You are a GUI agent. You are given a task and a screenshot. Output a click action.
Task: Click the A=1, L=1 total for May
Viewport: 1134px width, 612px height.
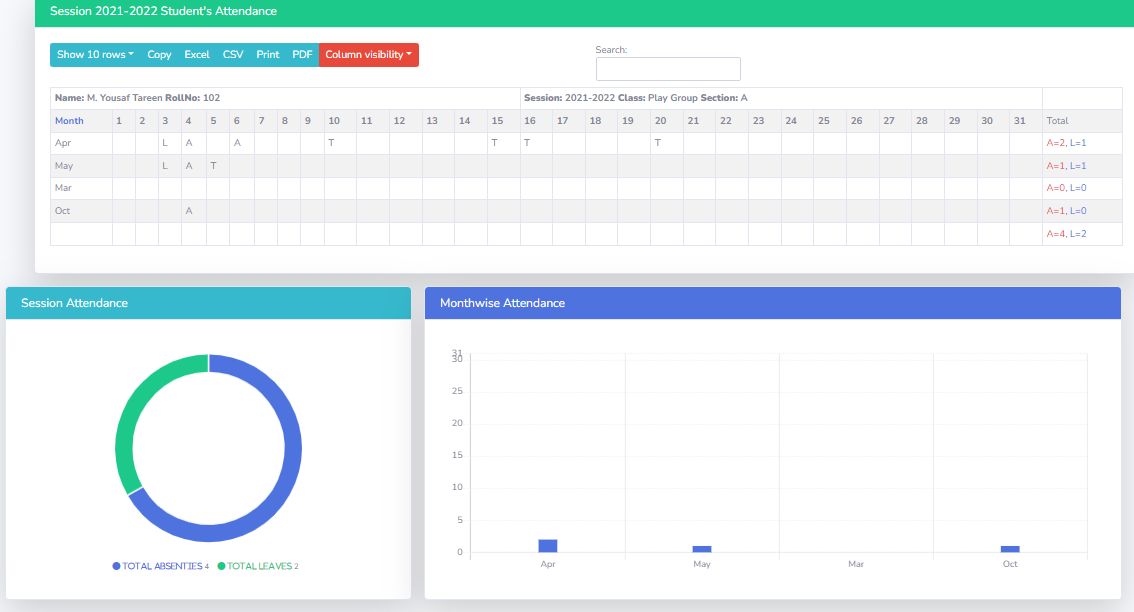1066,166
